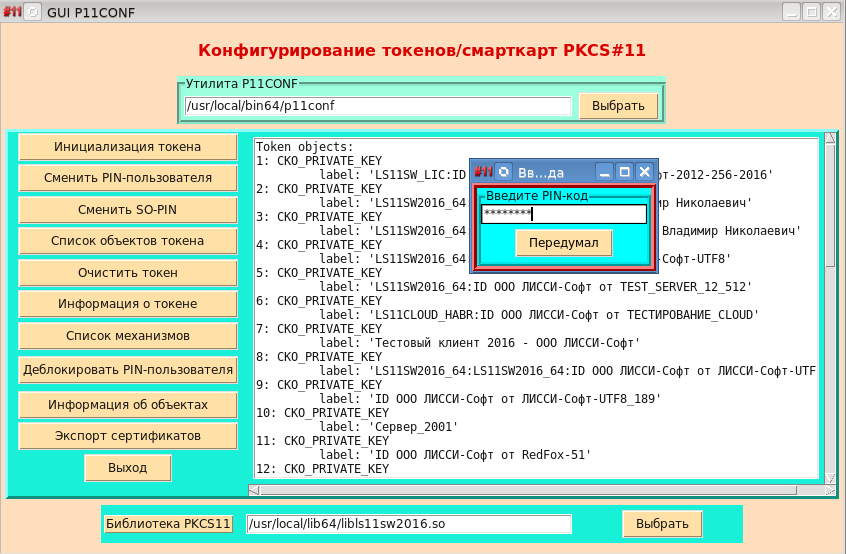Viewport: 846px width, 554px height.
Task: Click the Инициализация токена button
Action: tap(128, 147)
